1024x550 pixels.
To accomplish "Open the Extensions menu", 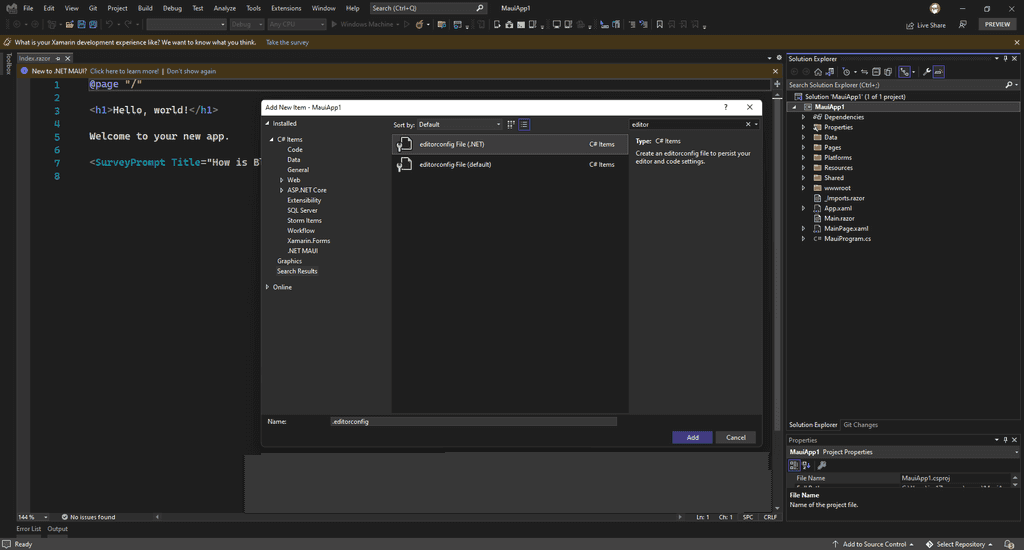I will click(x=286, y=8).
